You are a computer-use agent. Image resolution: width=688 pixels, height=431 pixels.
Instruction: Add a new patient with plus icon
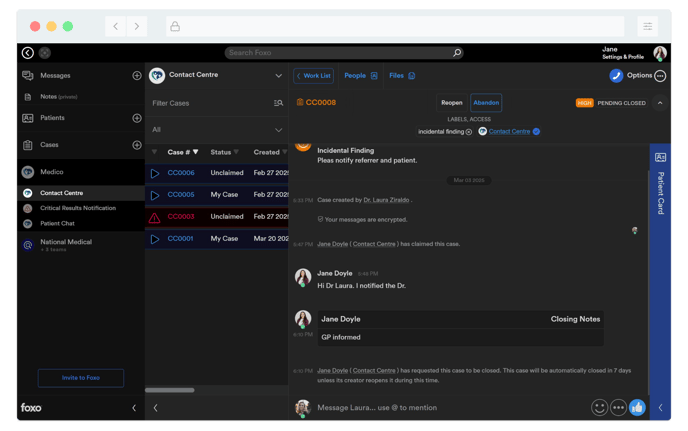137,118
